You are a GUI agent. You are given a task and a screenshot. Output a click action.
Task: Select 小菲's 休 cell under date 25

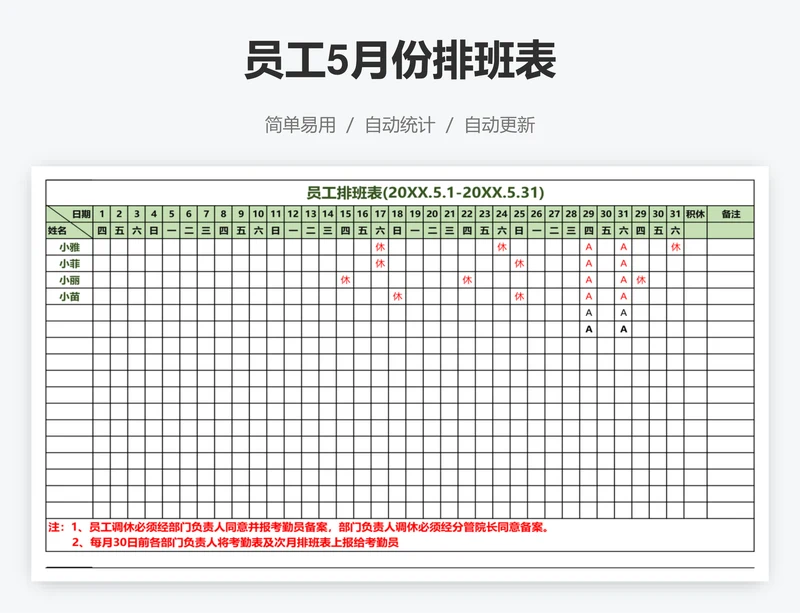point(519,263)
